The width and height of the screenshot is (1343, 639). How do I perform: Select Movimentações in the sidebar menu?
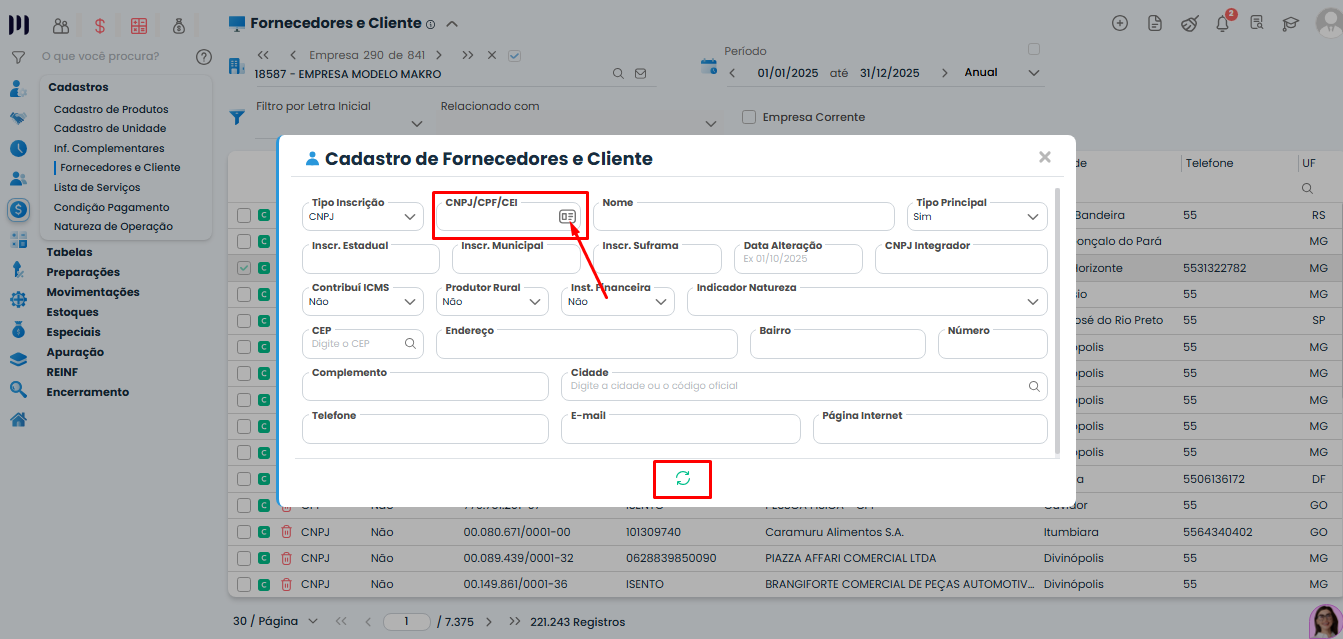(93, 292)
